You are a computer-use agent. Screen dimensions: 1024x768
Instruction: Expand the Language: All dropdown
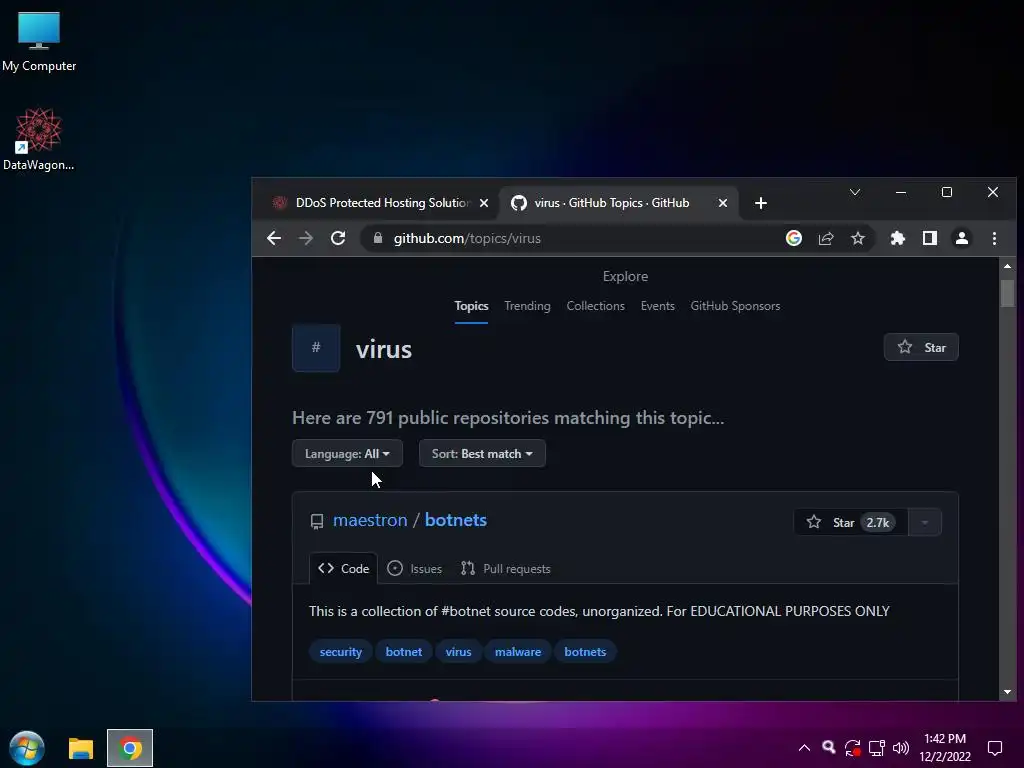pyautogui.click(x=347, y=453)
